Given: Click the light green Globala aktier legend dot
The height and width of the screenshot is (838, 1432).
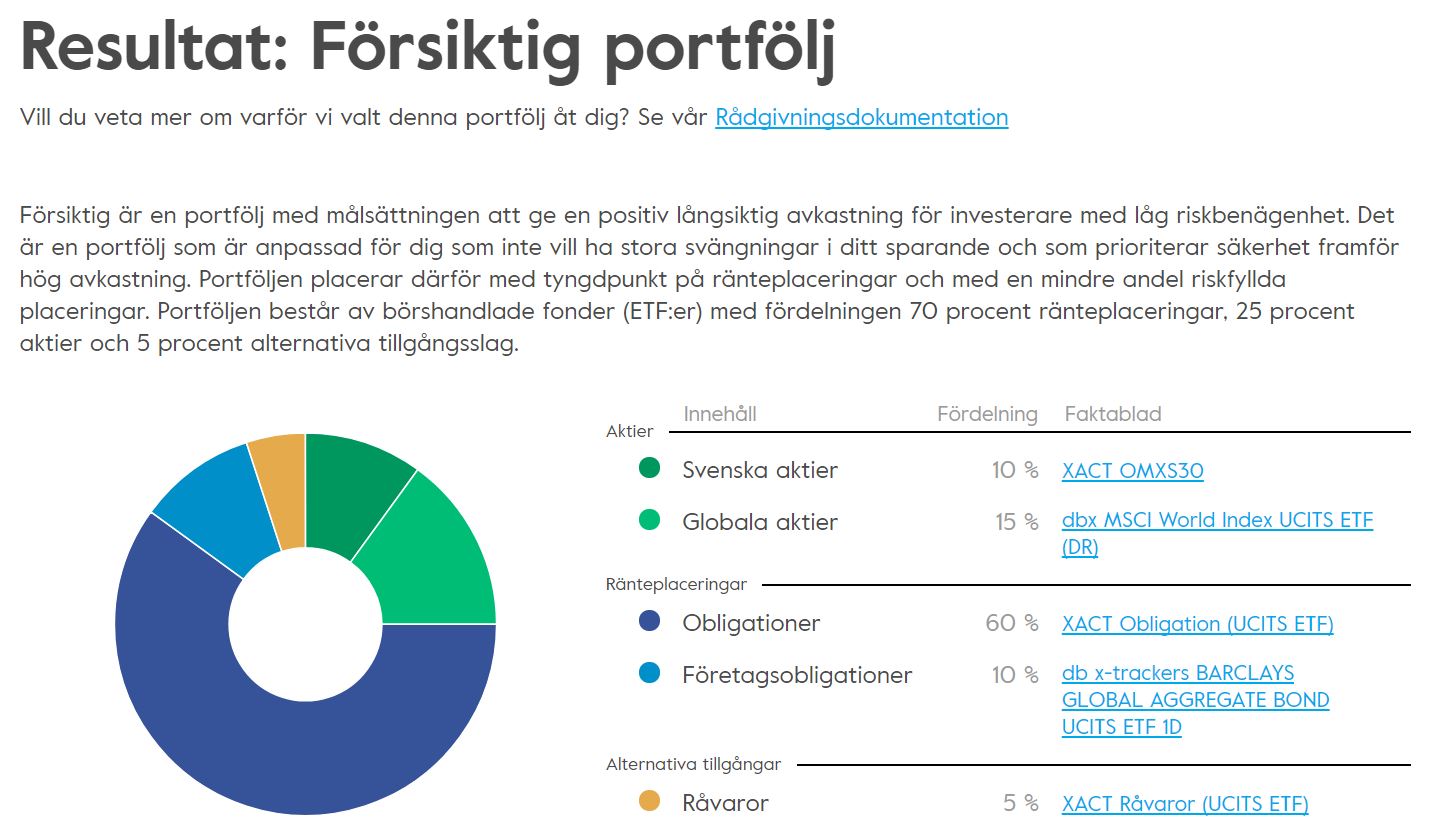Looking at the screenshot, I should [650, 520].
